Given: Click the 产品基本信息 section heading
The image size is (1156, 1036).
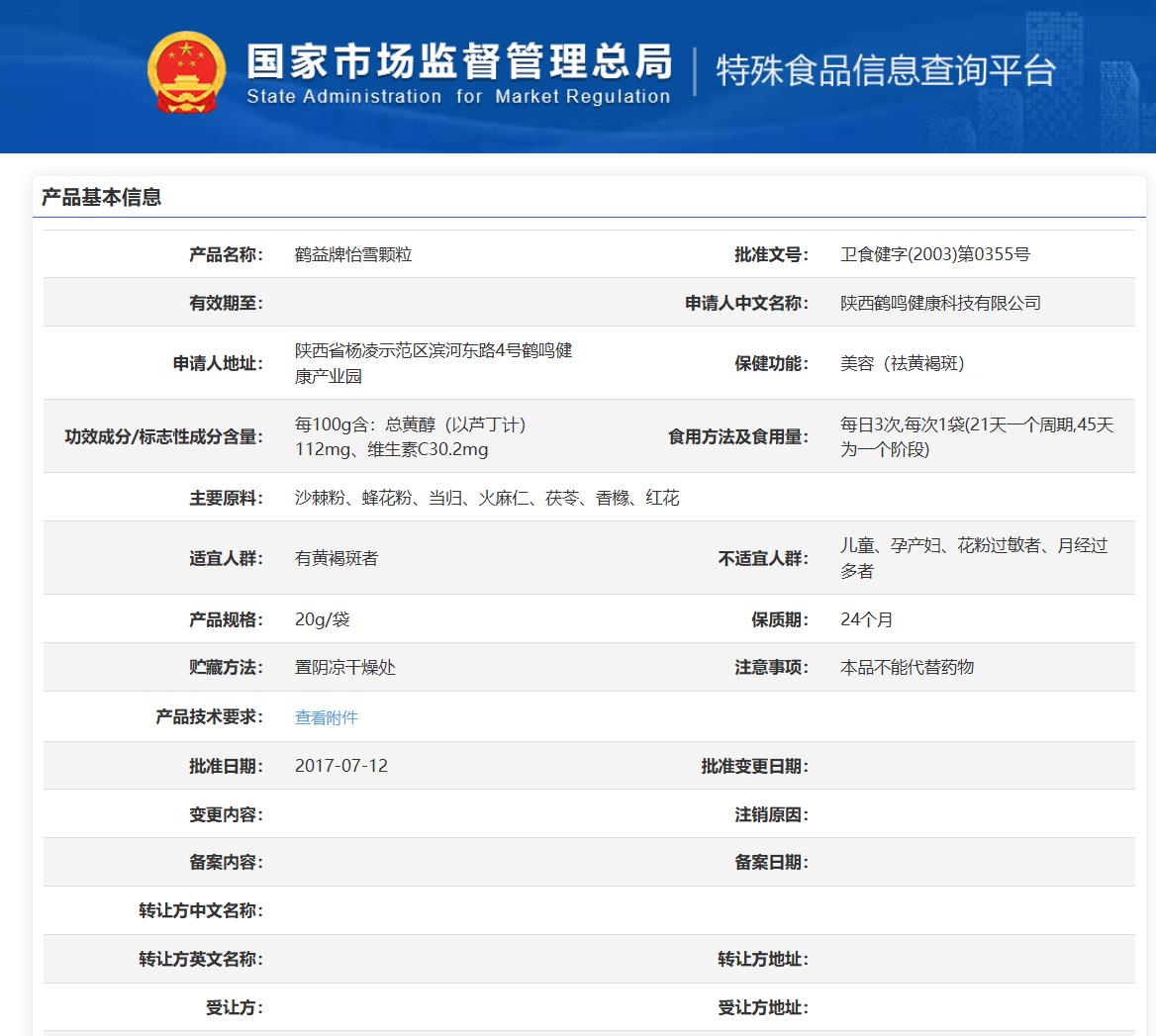Looking at the screenshot, I should (101, 198).
